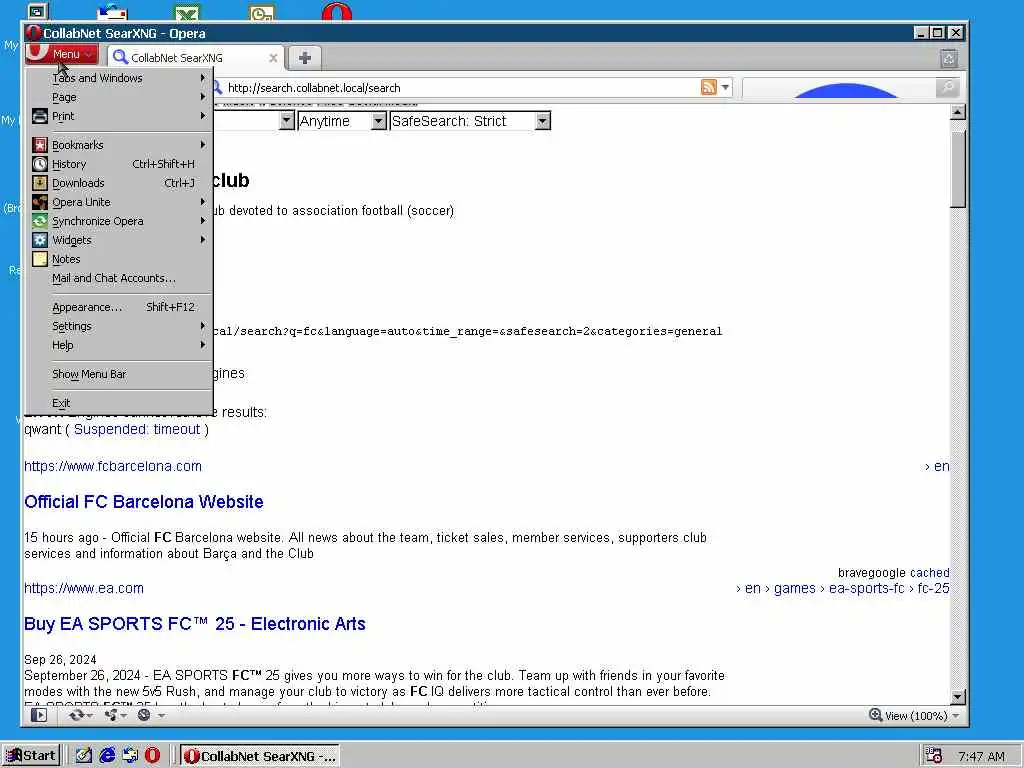Image resolution: width=1024 pixels, height=768 pixels.
Task: Choose Page in Opera menu
Action: click(x=120, y=97)
